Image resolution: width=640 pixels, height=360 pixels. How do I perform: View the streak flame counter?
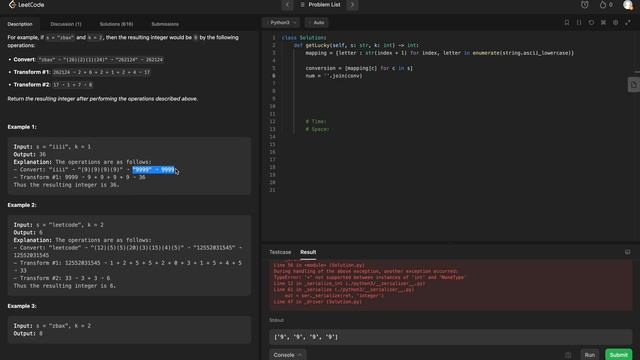(606, 5)
